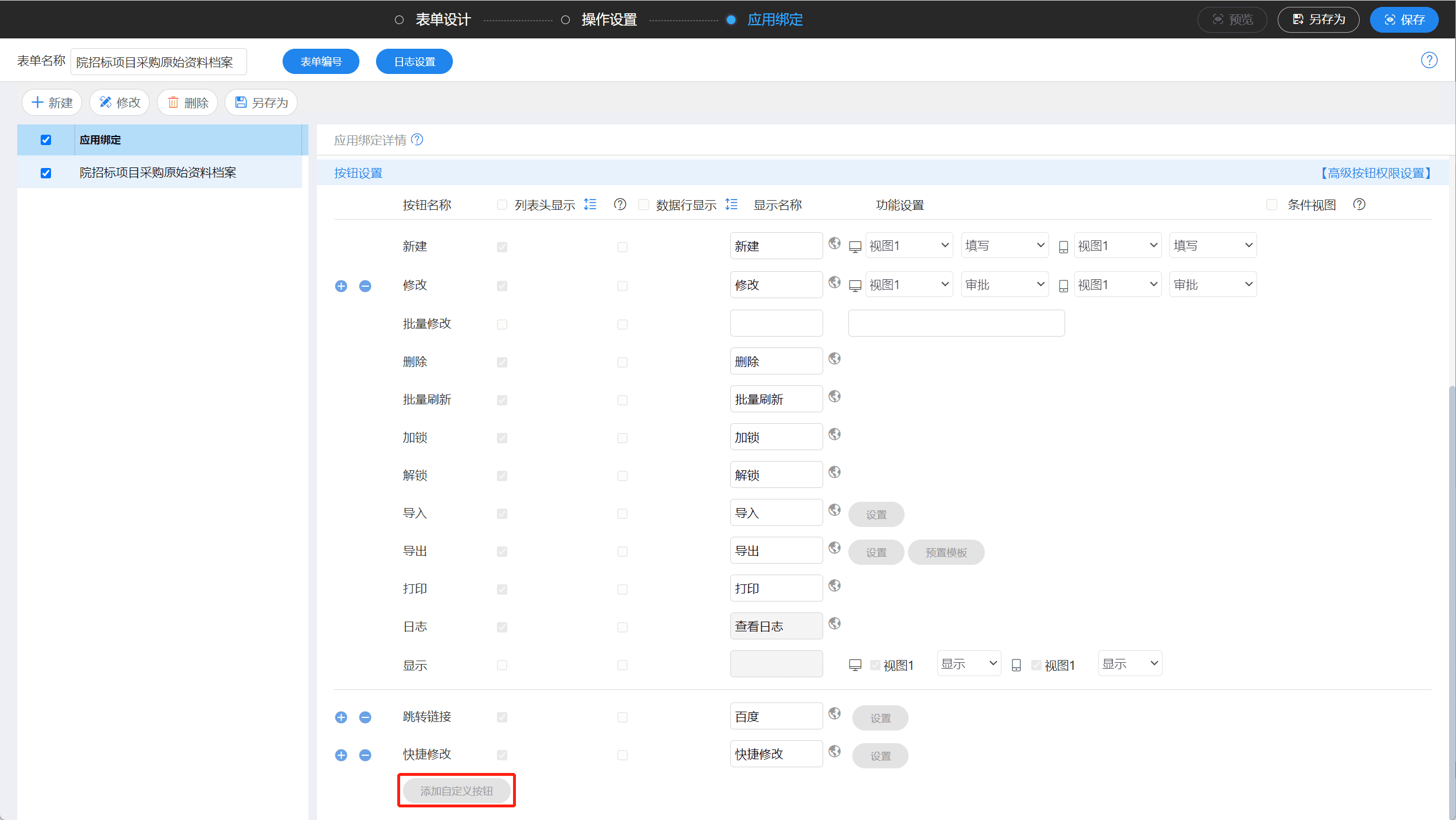Viewport: 1456px width, 820px height.
Task: Click minus icon on 跳转链接 row
Action: point(365,717)
